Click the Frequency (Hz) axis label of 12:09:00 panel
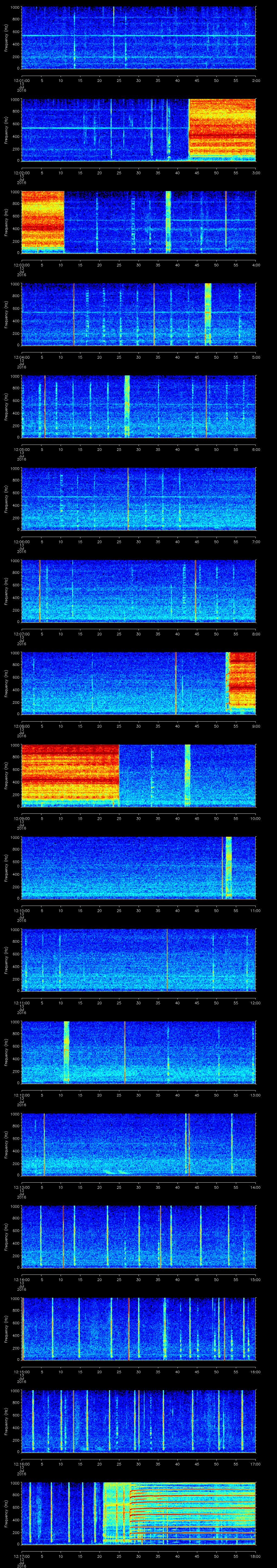The image size is (277, 1568). pos(6,775)
